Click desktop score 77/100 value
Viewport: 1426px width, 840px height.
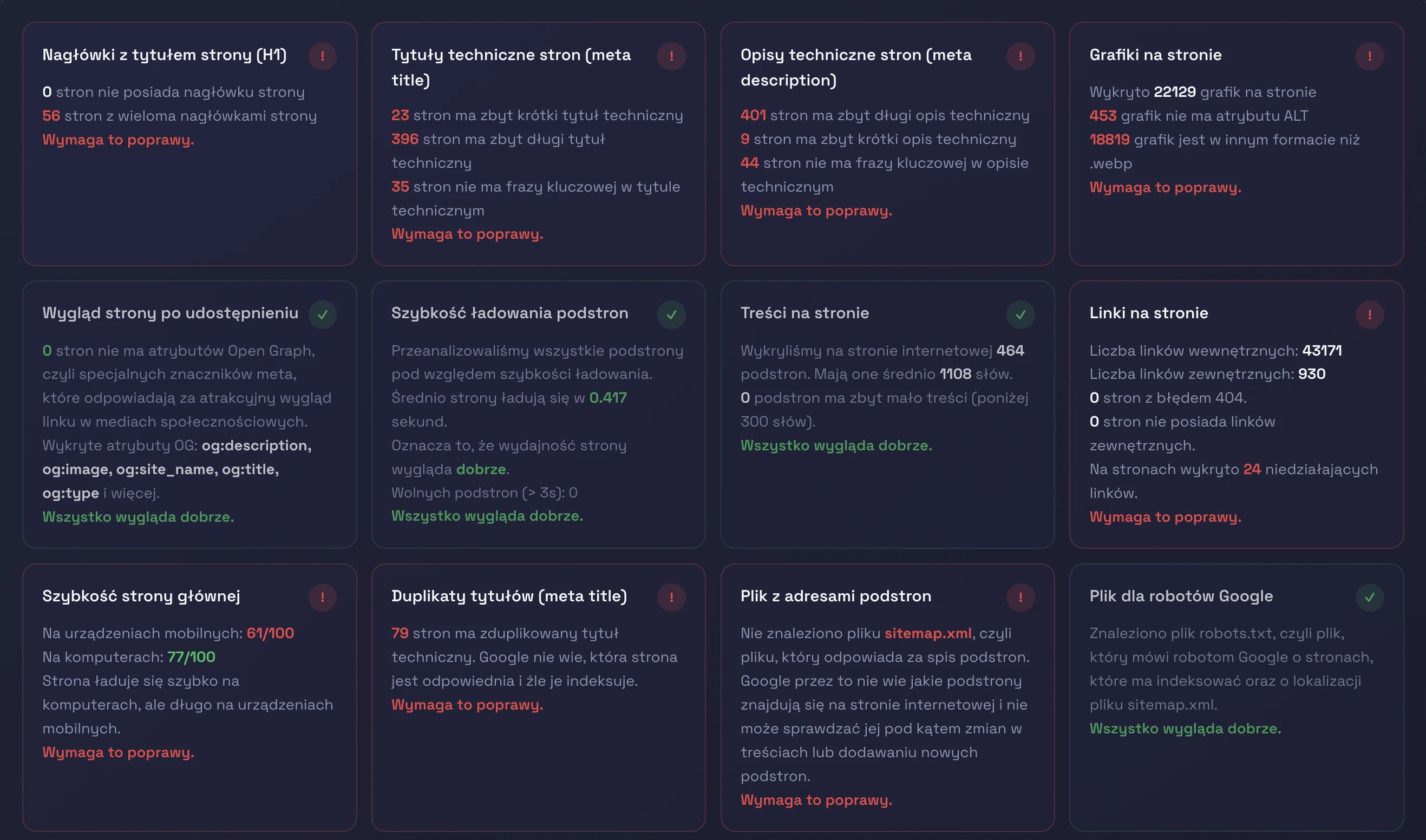[191, 657]
